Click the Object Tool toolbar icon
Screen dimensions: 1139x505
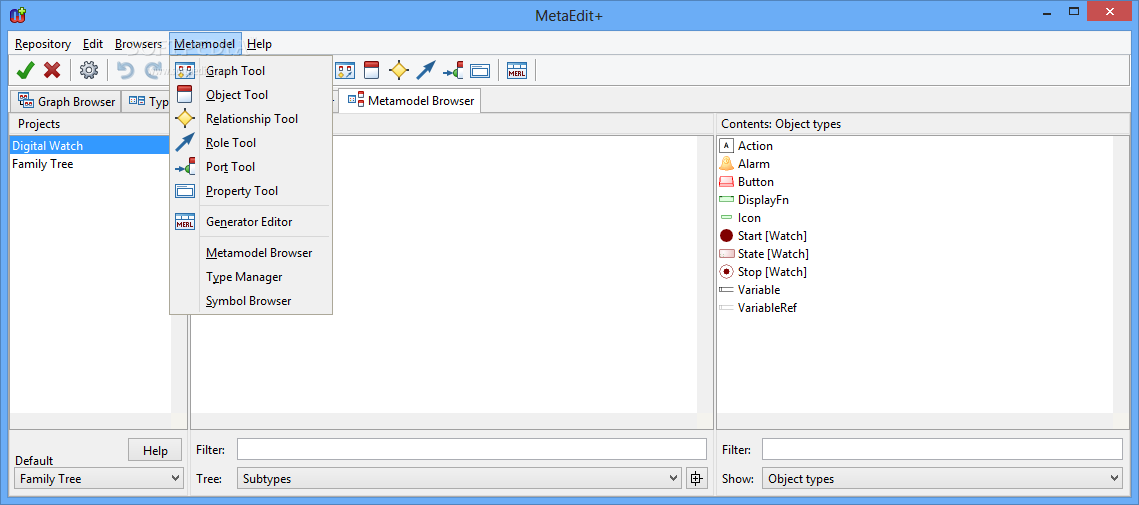tap(371, 70)
